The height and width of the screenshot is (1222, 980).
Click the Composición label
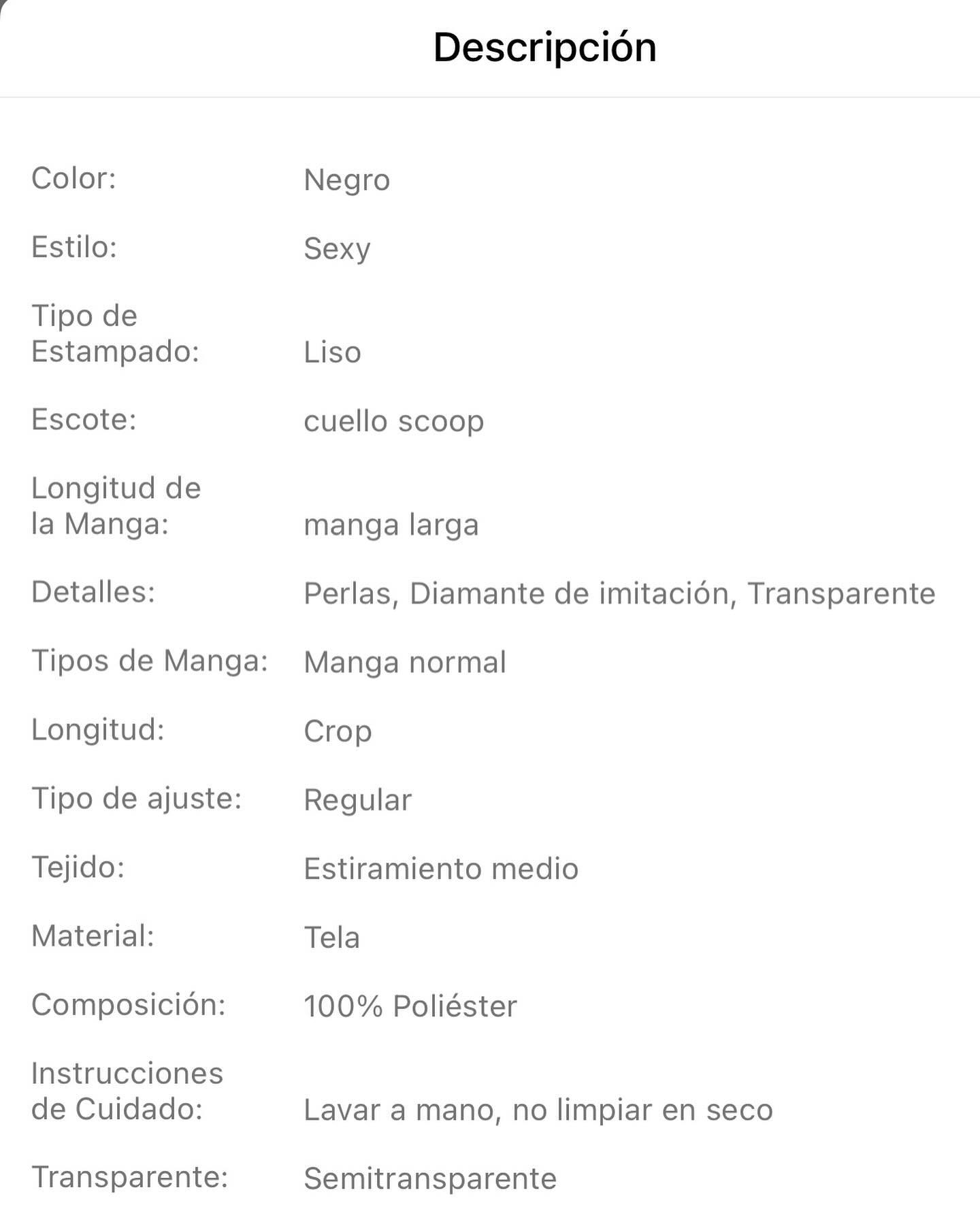coord(129,1005)
